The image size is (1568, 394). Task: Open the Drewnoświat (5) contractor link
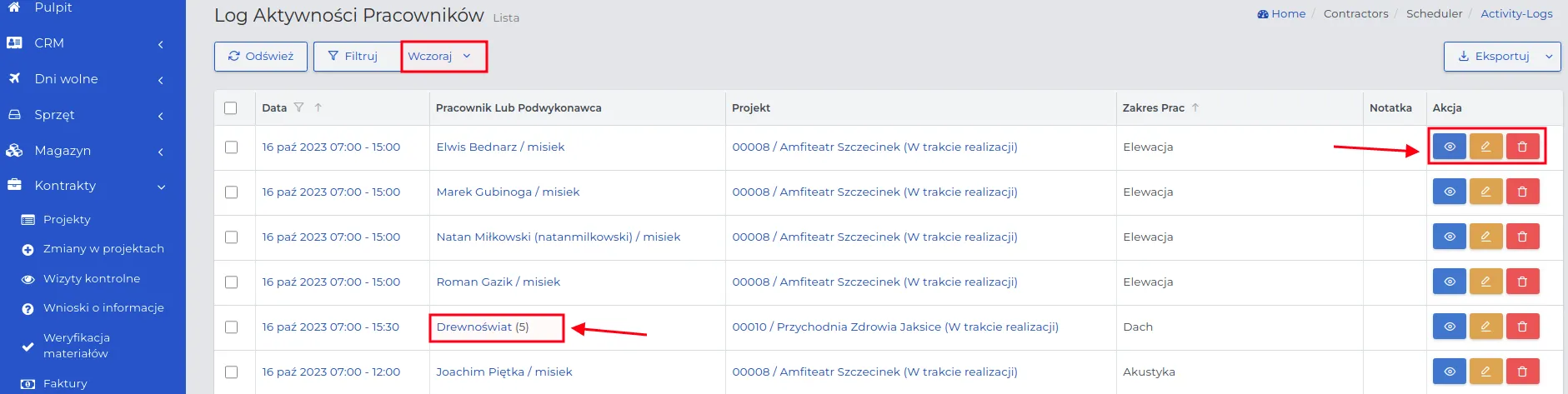click(x=483, y=327)
